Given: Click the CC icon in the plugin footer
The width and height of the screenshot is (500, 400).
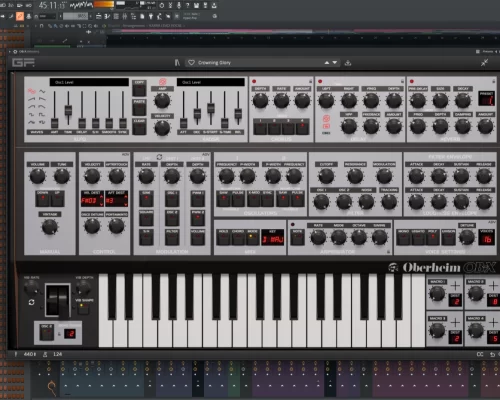Looking at the screenshot, I should click(480, 354).
